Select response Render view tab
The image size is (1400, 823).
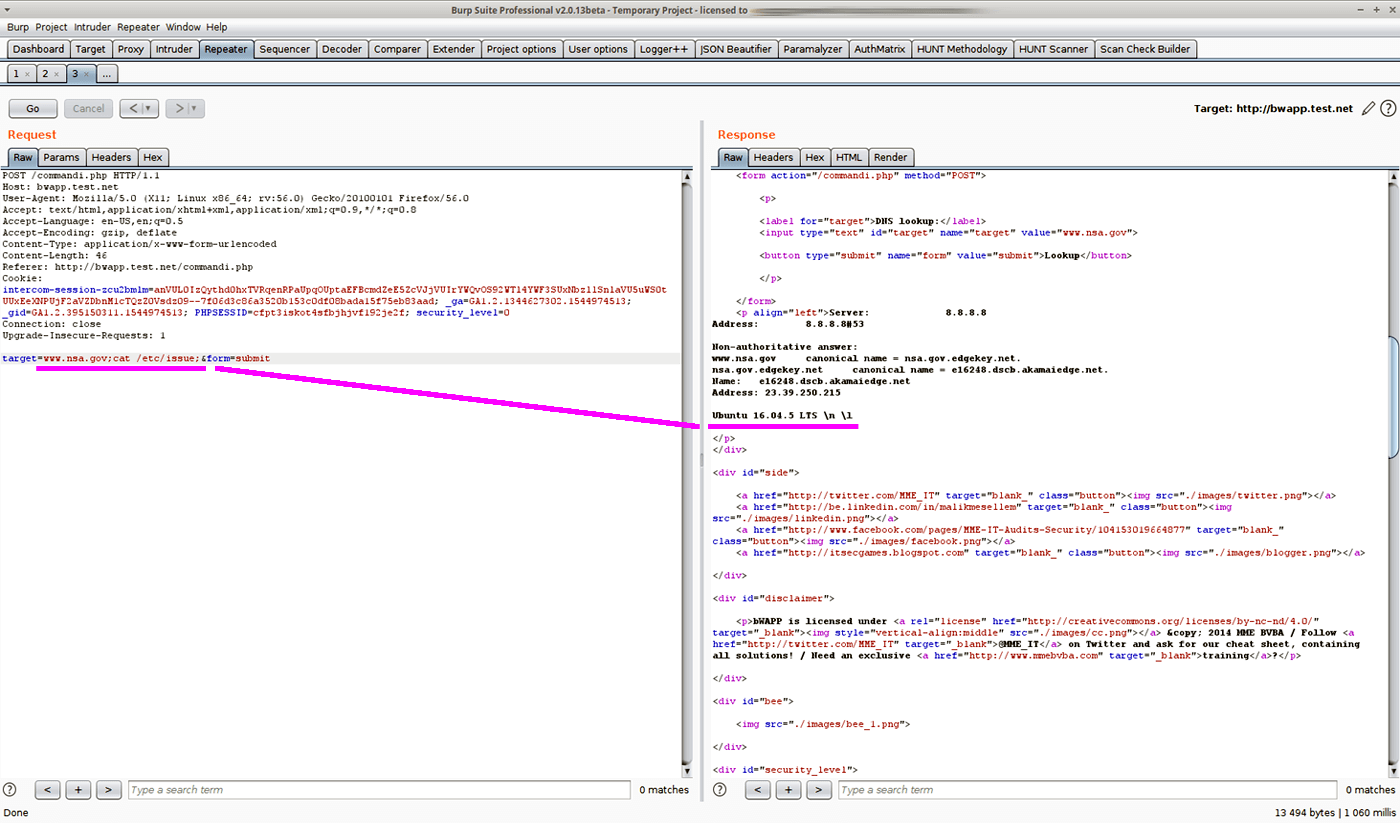(891, 157)
